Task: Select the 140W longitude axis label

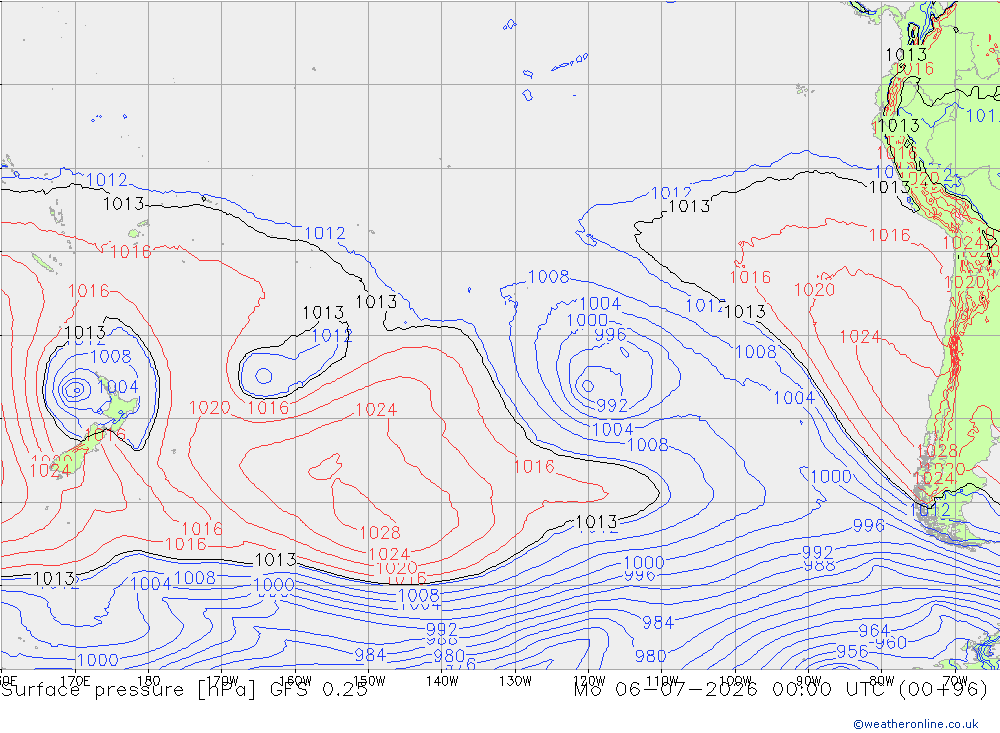Action: [x=442, y=681]
